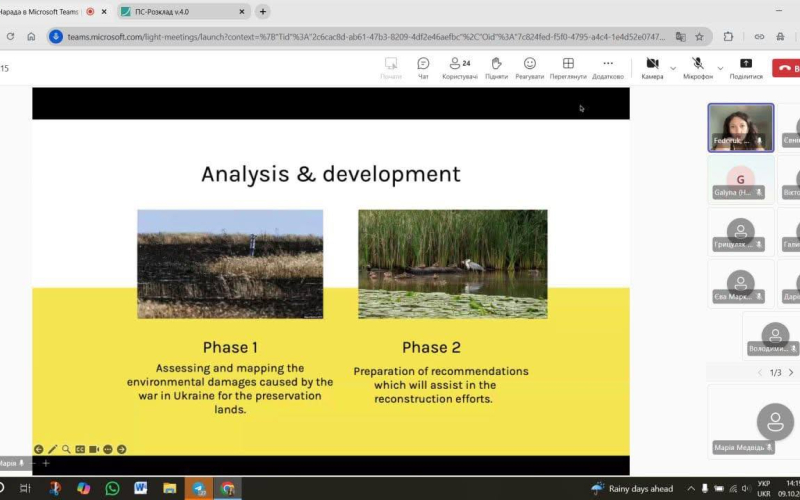Image resolution: width=800 pixels, height=500 pixels.
Task: Open a new browser tab
Action: pyautogui.click(x=263, y=11)
